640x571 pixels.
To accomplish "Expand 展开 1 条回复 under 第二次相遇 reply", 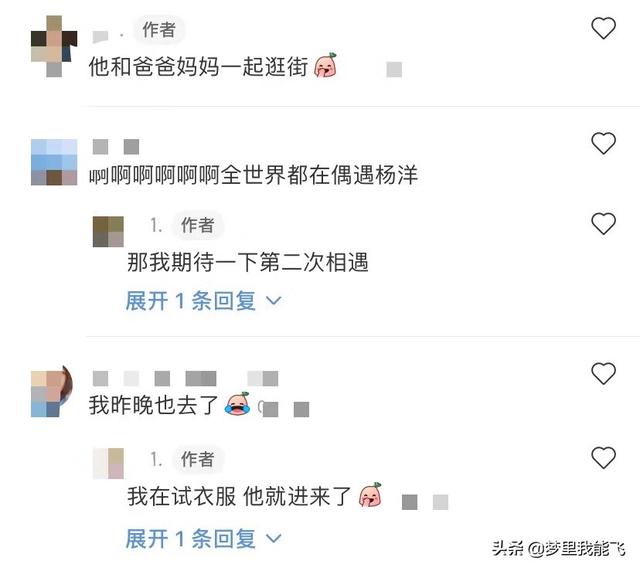I will [203, 301].
